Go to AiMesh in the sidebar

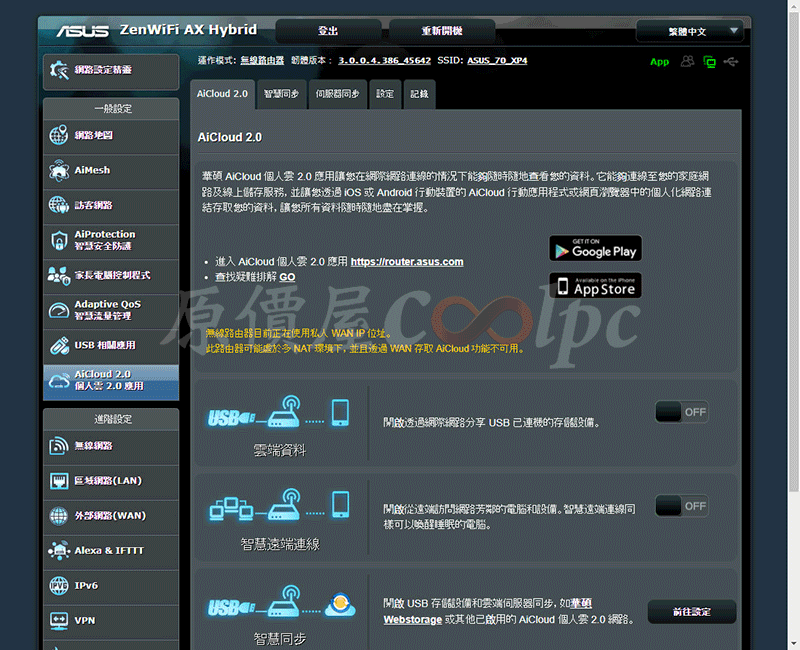coord(111,170)
